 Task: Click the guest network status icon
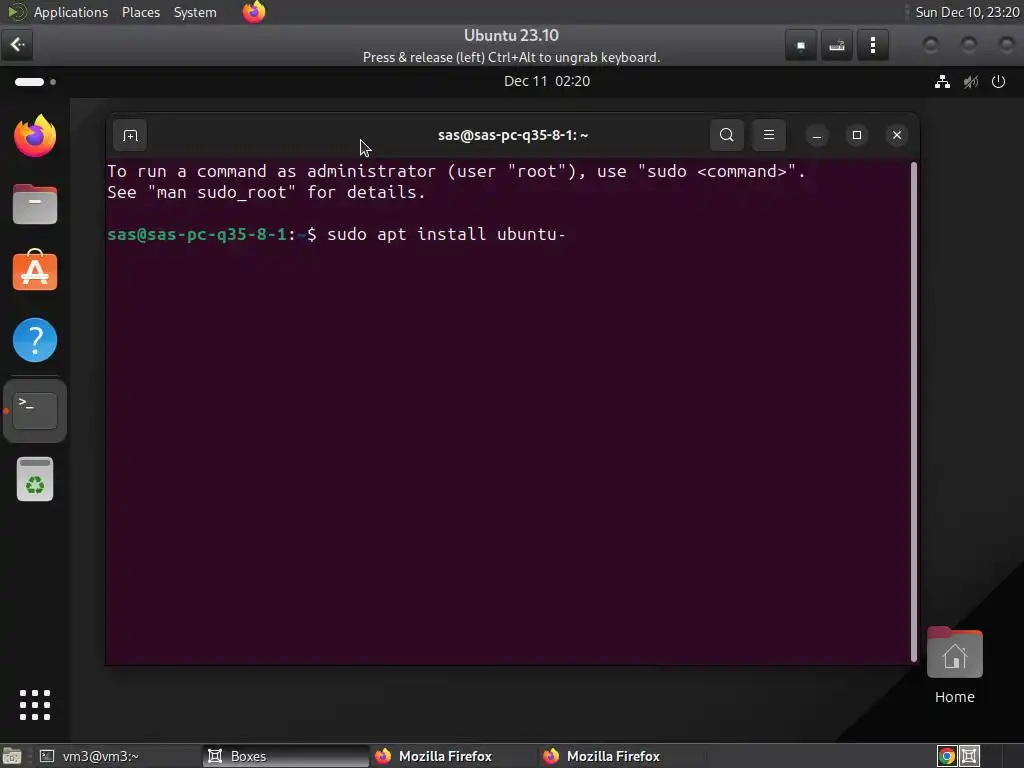[x=942, y=82]
